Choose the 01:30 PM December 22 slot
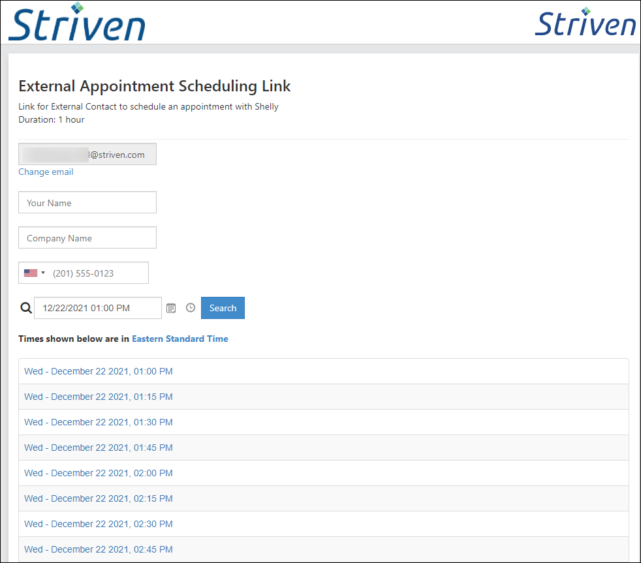Image resolution: width=641 pixels, height=563 pixels. [x=323, y=422]
